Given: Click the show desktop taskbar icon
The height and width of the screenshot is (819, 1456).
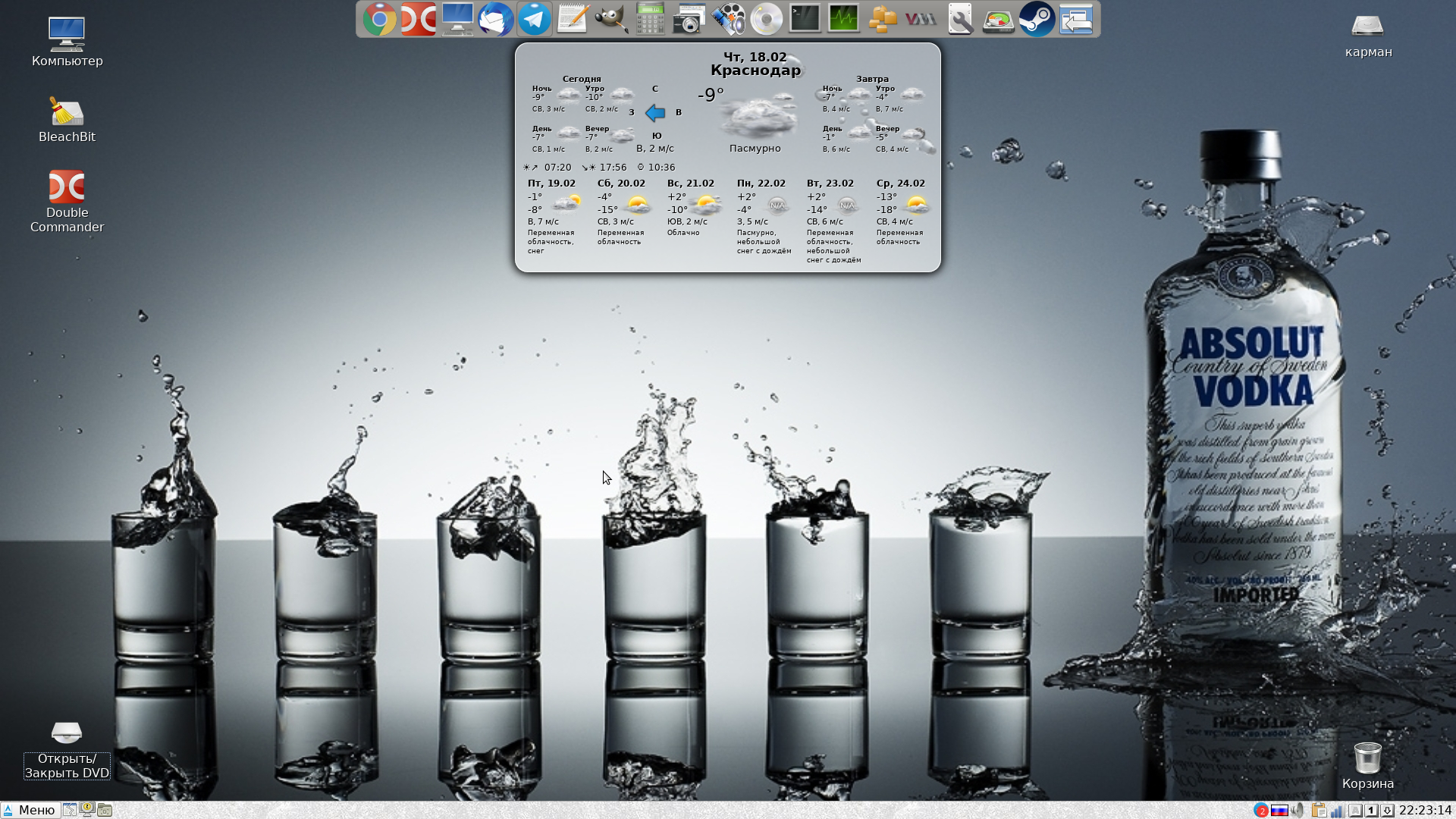Looking at the screenshot, I should click(70, 810).
